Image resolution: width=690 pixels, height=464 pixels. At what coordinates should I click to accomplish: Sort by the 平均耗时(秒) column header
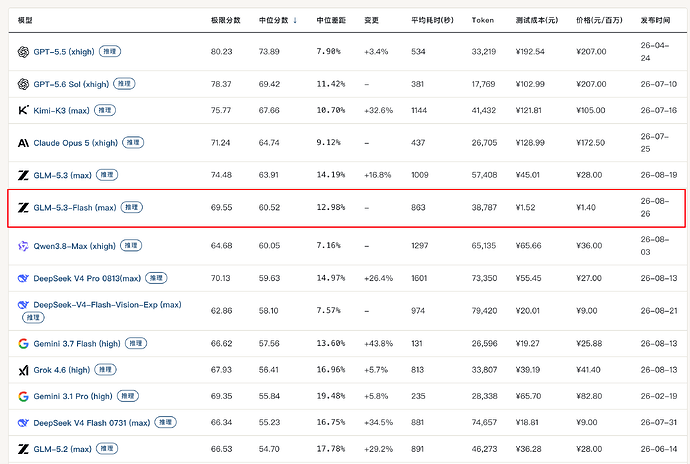[432, 20]
